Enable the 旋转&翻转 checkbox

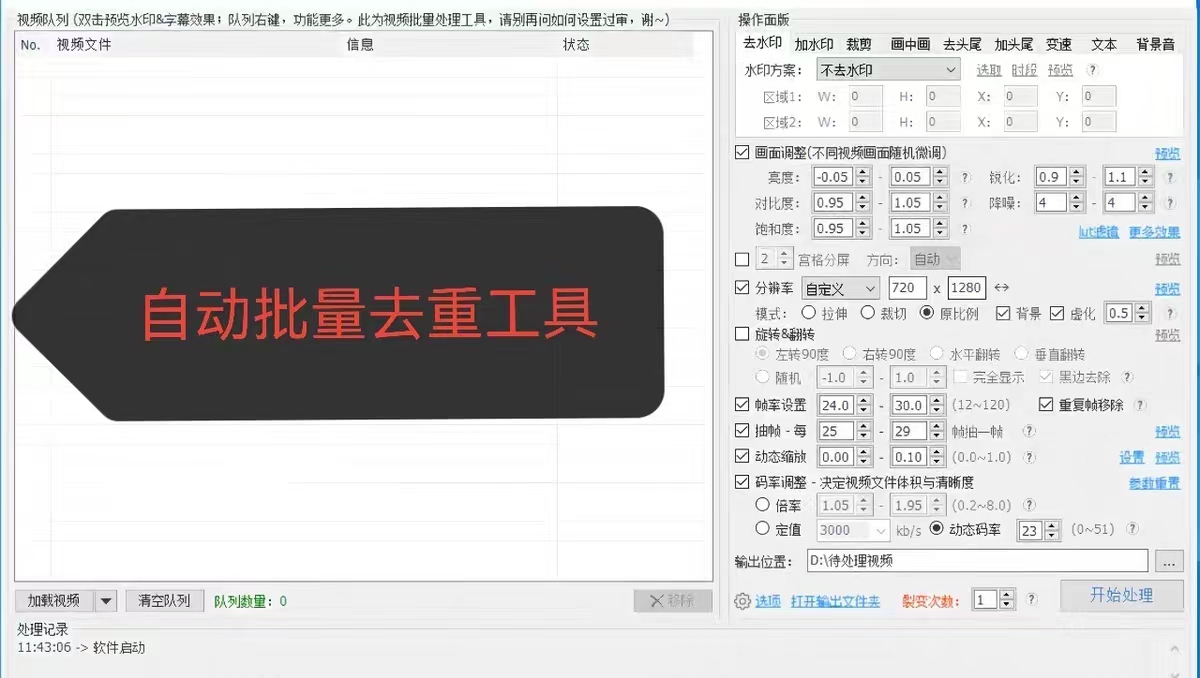coord(742,334)
